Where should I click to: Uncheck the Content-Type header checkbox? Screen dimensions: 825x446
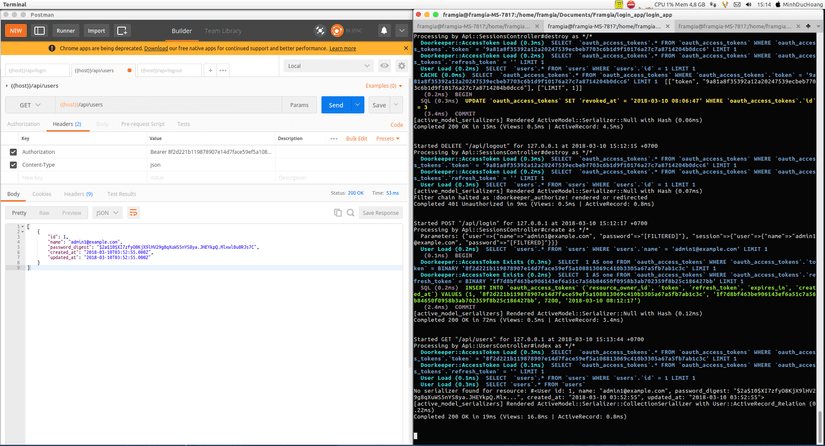point(13,165)
